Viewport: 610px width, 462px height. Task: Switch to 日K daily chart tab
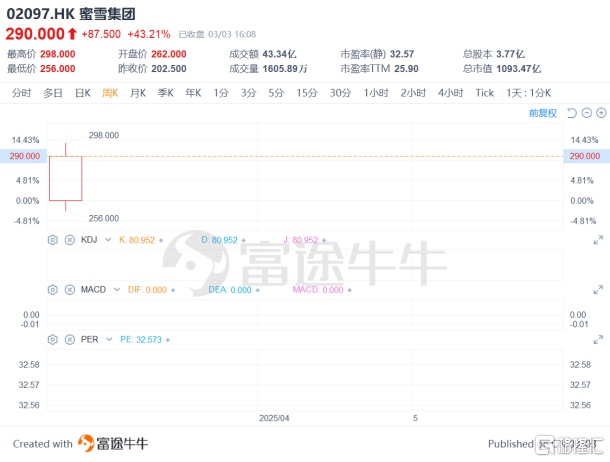81,93
